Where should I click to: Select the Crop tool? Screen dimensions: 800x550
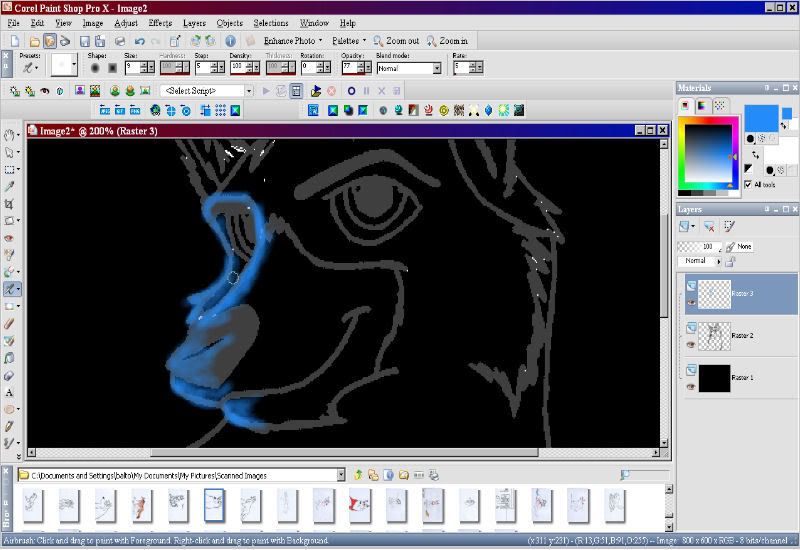pyautogui.click(x=9, y=204)
